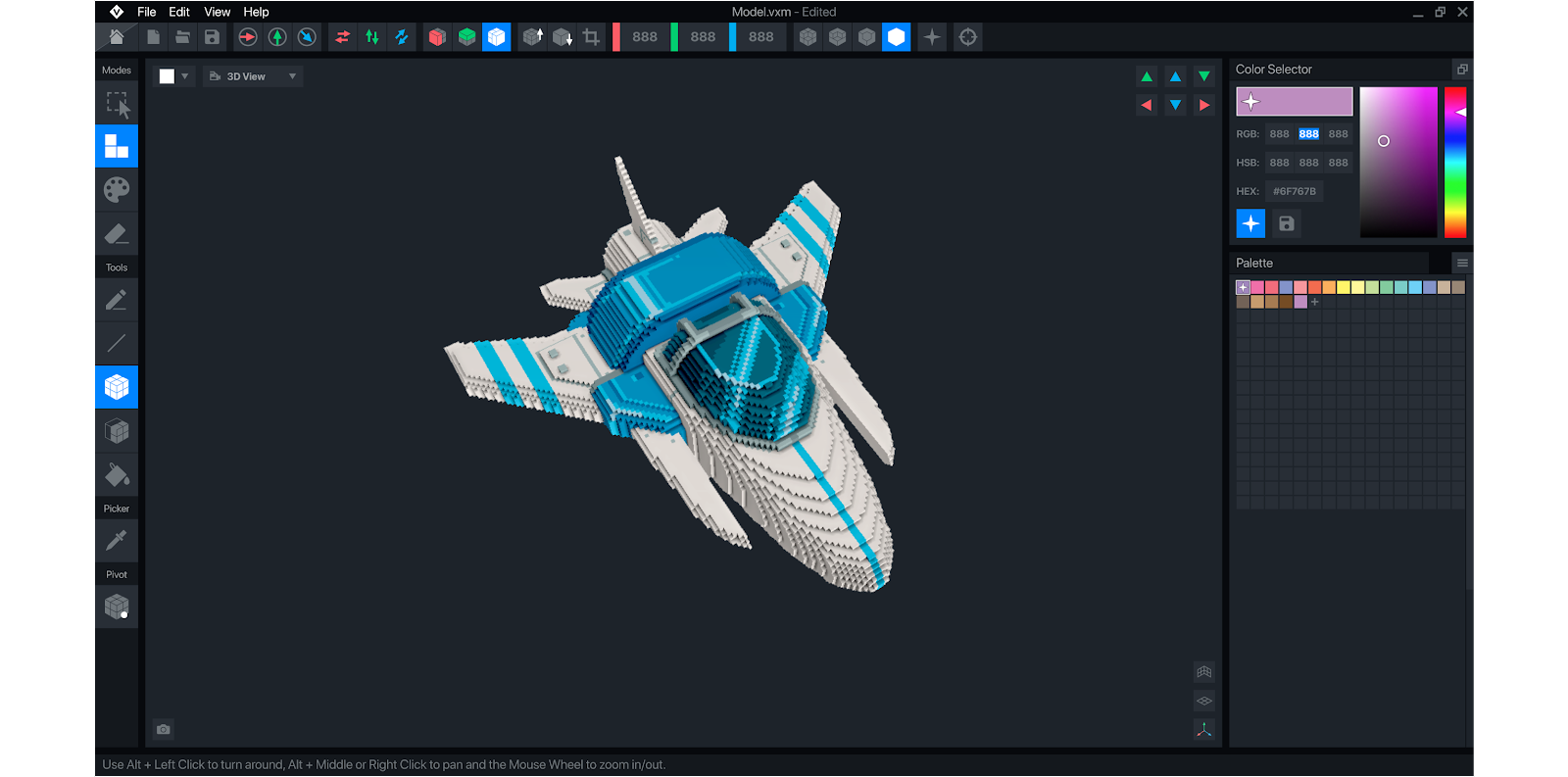Select the highlighted box volume tool
The image size is (1568, 777).
[x=117, y=387]
